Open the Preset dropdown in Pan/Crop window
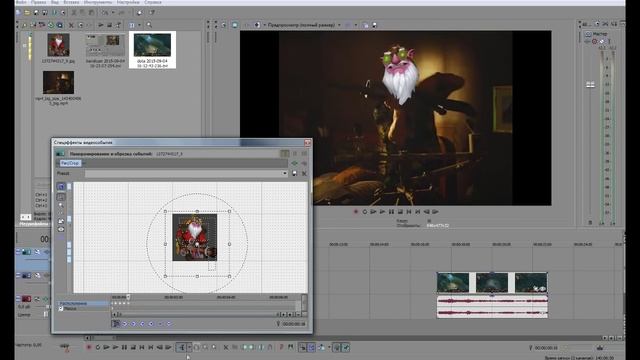The height and width of the screenshot is (360, 640). point(186,173)
